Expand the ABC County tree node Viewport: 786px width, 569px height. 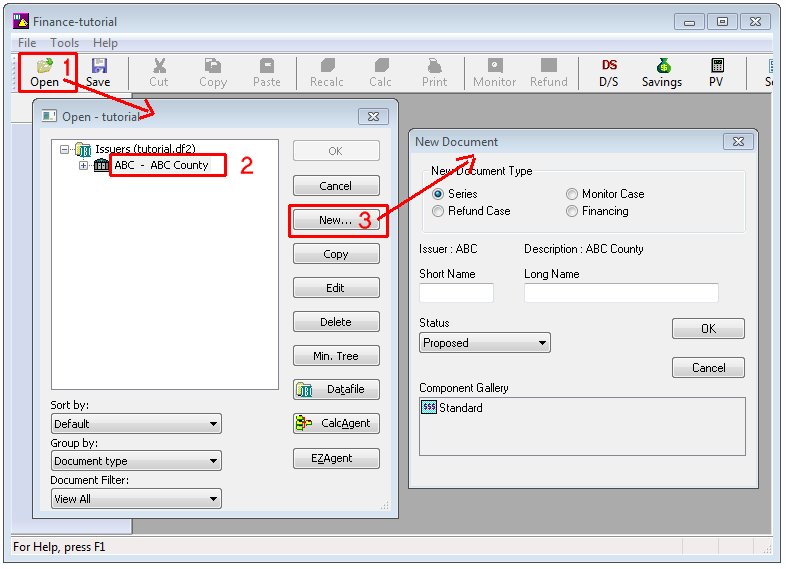[84, 166]
